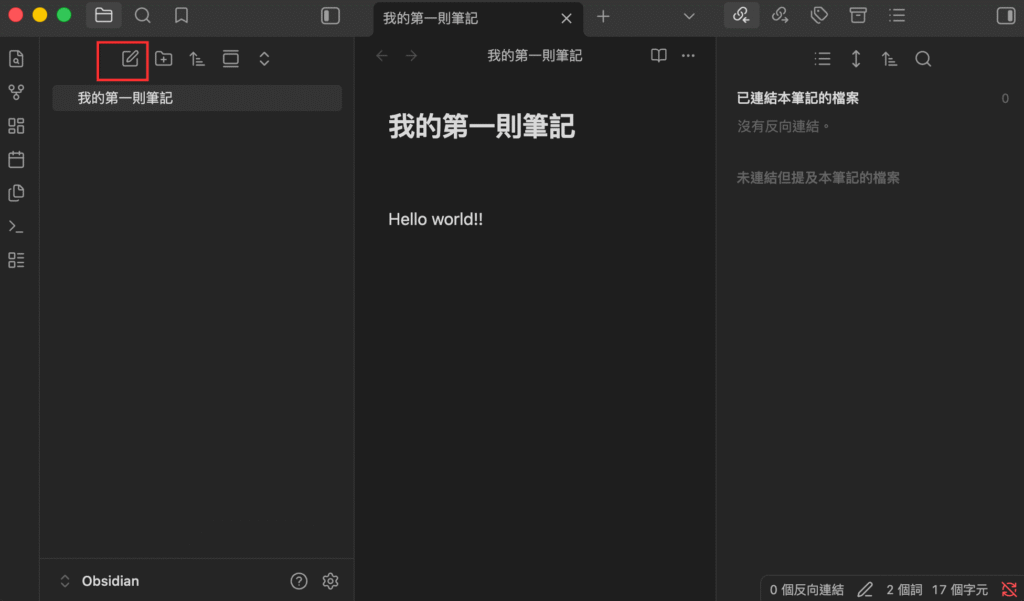1024x601 pixels.
Task: Expand 未連結但提及本筆記的檔案 section
Action: click(x=818, y=178)
